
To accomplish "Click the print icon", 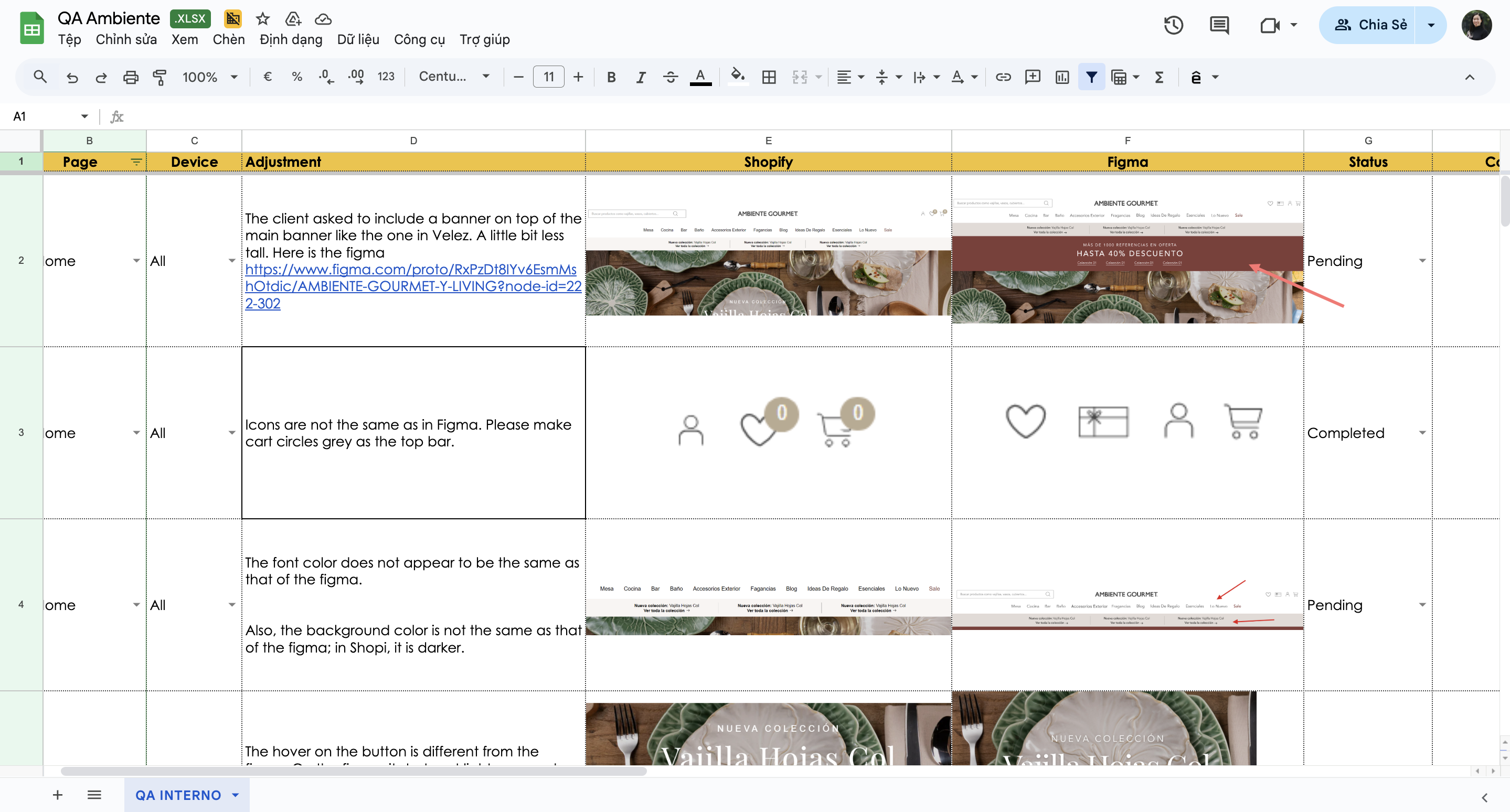I will pyautogui.click(x=130, y=77).
